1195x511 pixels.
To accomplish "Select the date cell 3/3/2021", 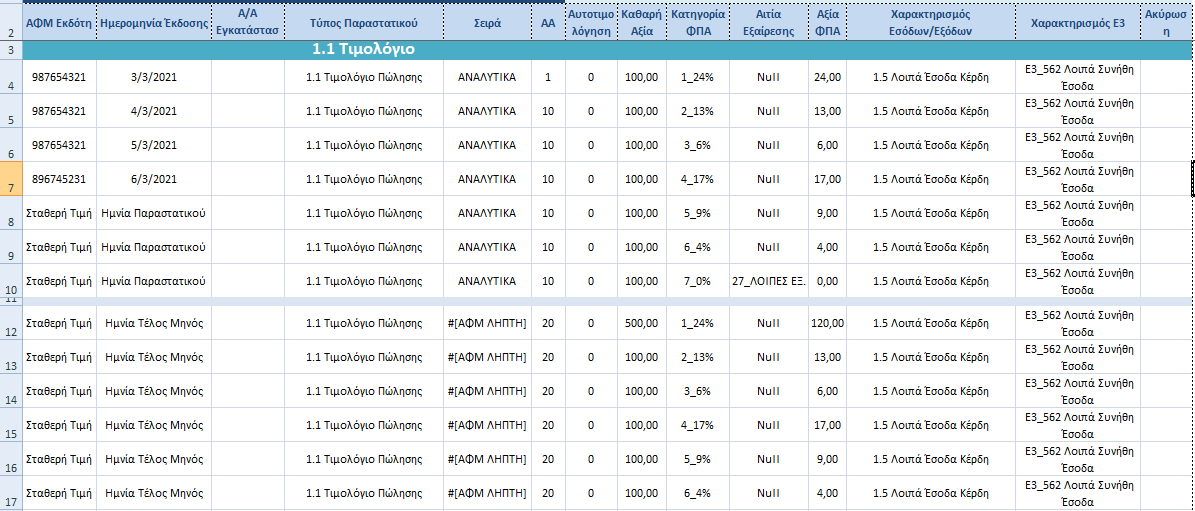I will click(x=154, y=77).
